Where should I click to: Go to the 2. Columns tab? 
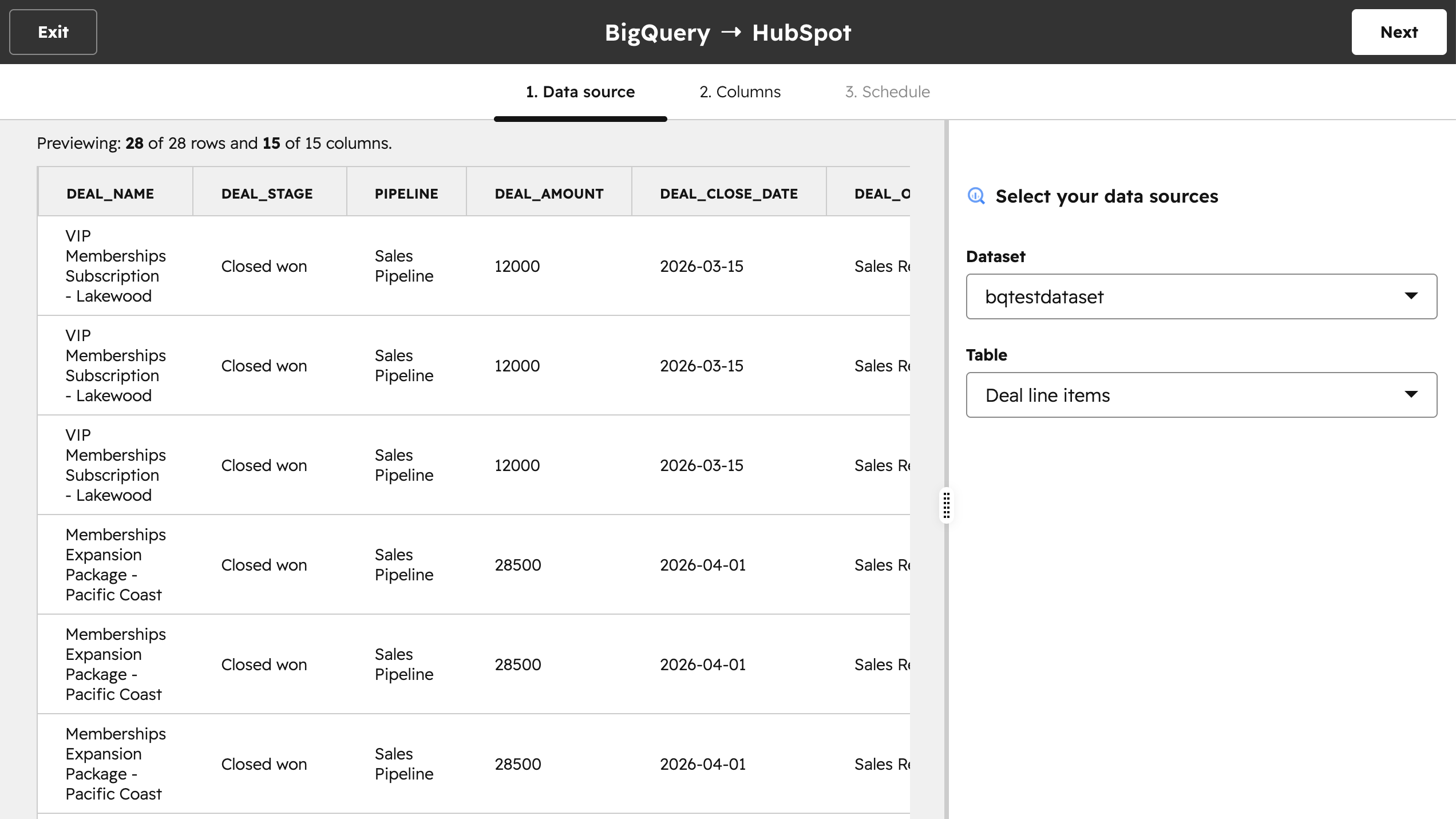tap(740, 92)
